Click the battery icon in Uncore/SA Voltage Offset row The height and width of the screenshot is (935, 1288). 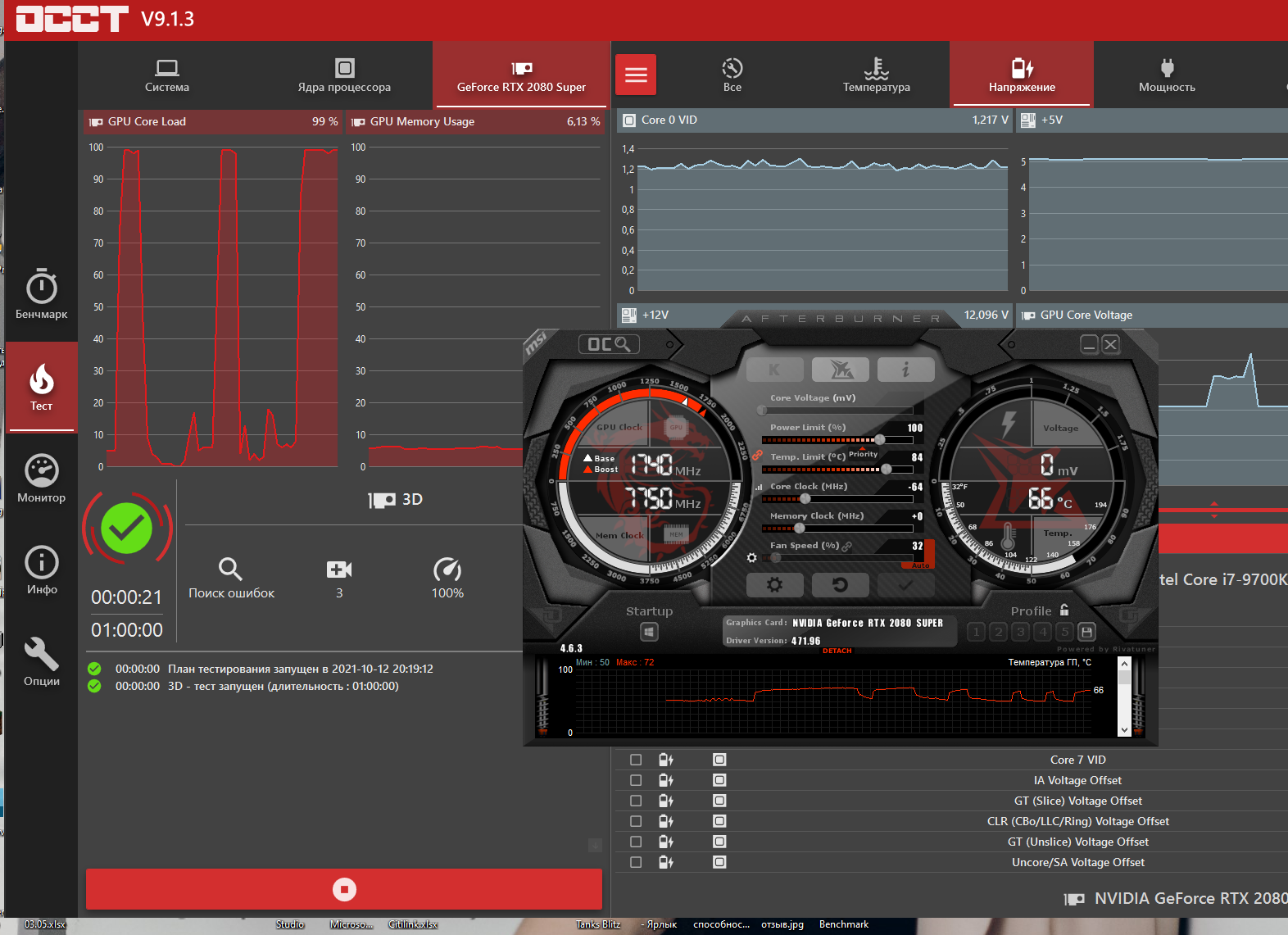pyautogui.click(x=666, y=862)
